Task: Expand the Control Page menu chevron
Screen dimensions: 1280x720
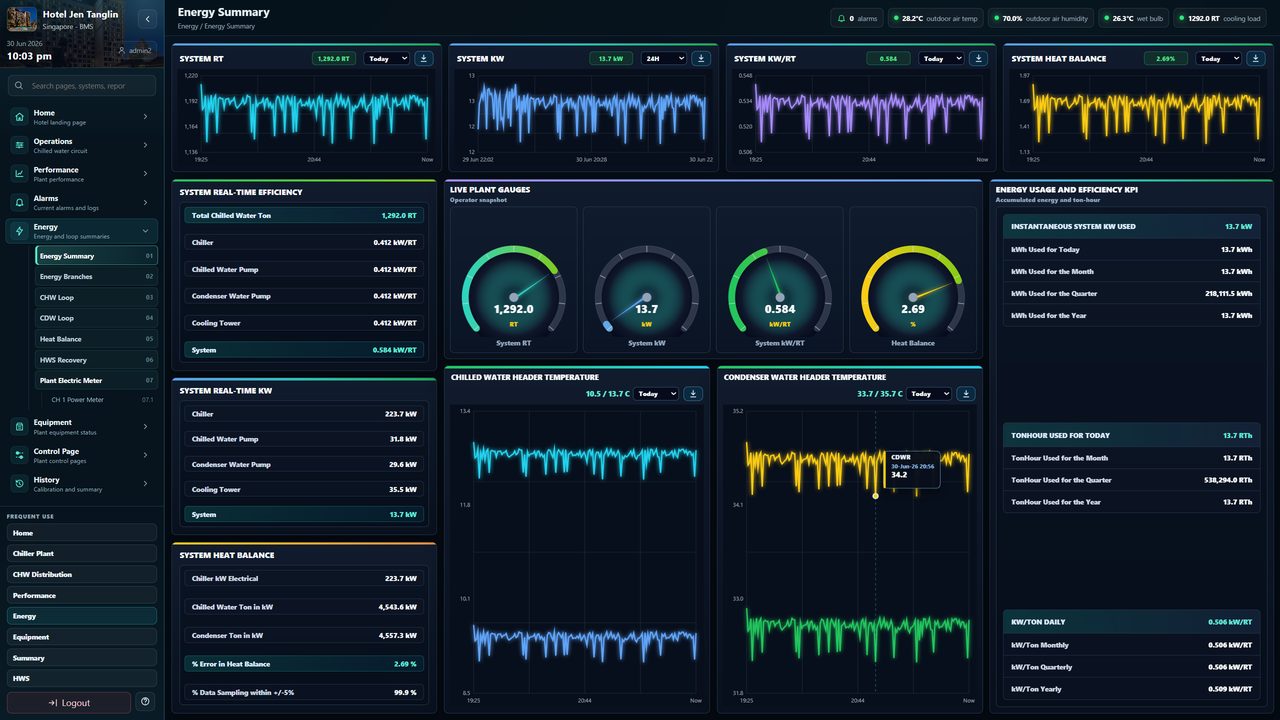Action: tap(145, 456)
